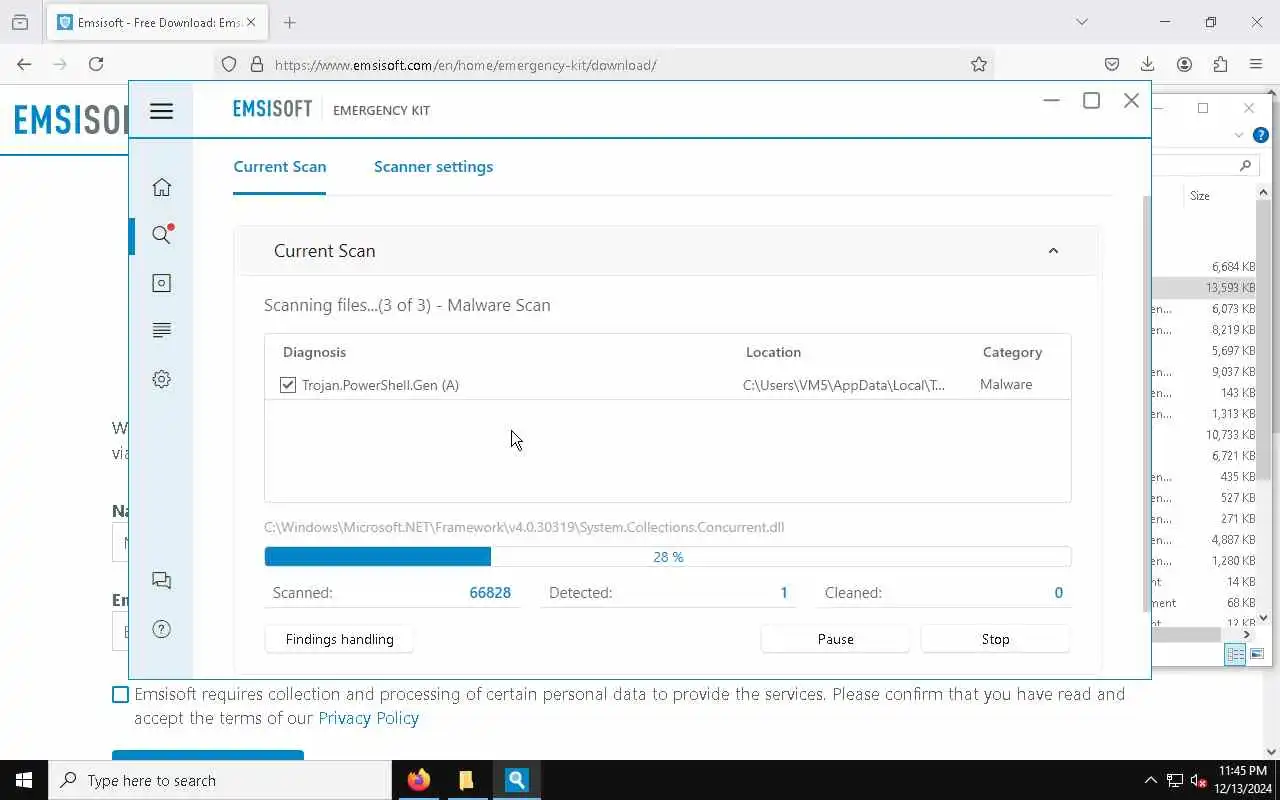Click the Firefox tracking protection shield icon
This screenshot has height=800, width=1280.
pyautogui.click(x=229, y=64)
